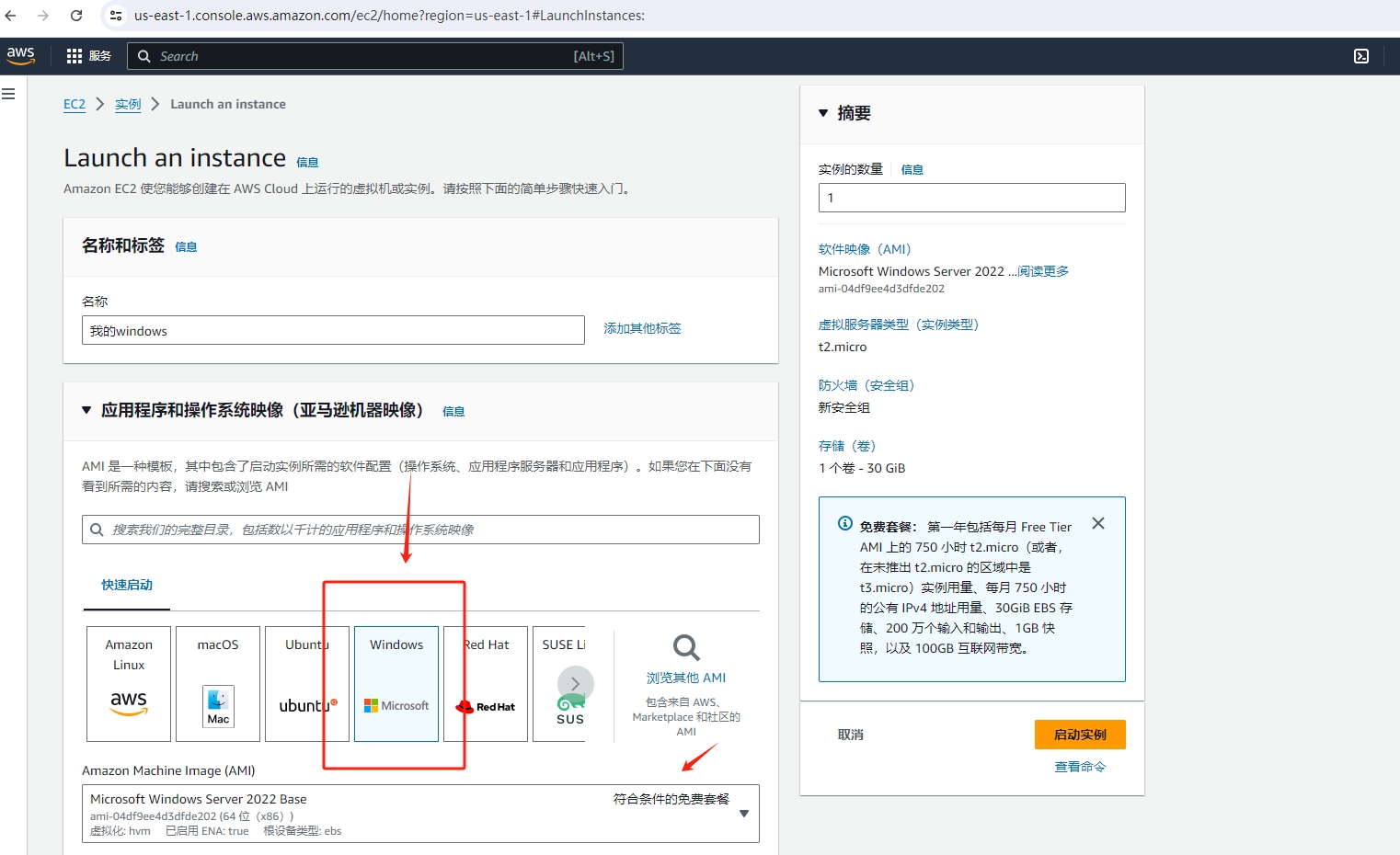Select the Amazon Linux AMI tile
The height and width of the screenshot is (855, 1400).
129,684
